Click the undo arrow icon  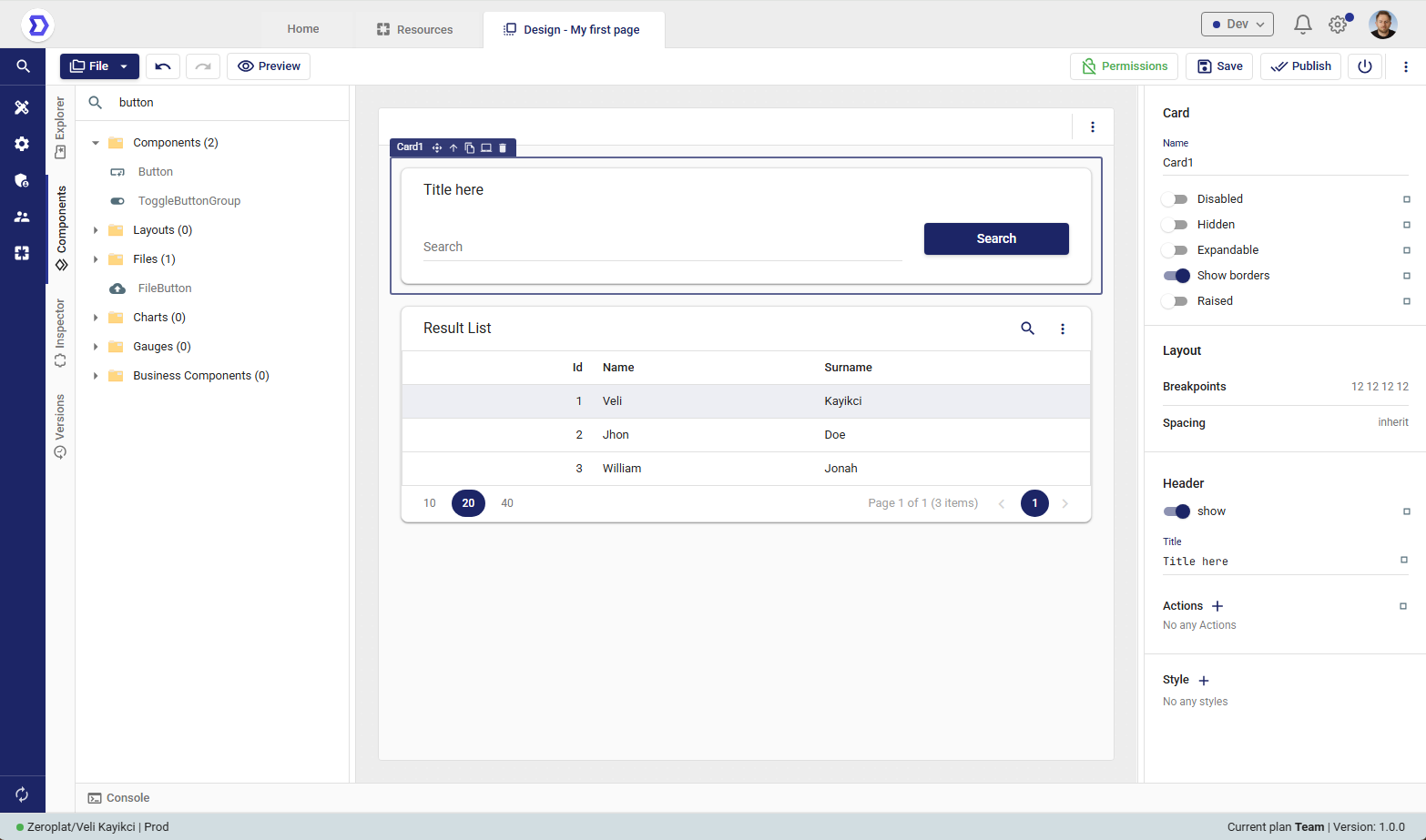[163, 66]
